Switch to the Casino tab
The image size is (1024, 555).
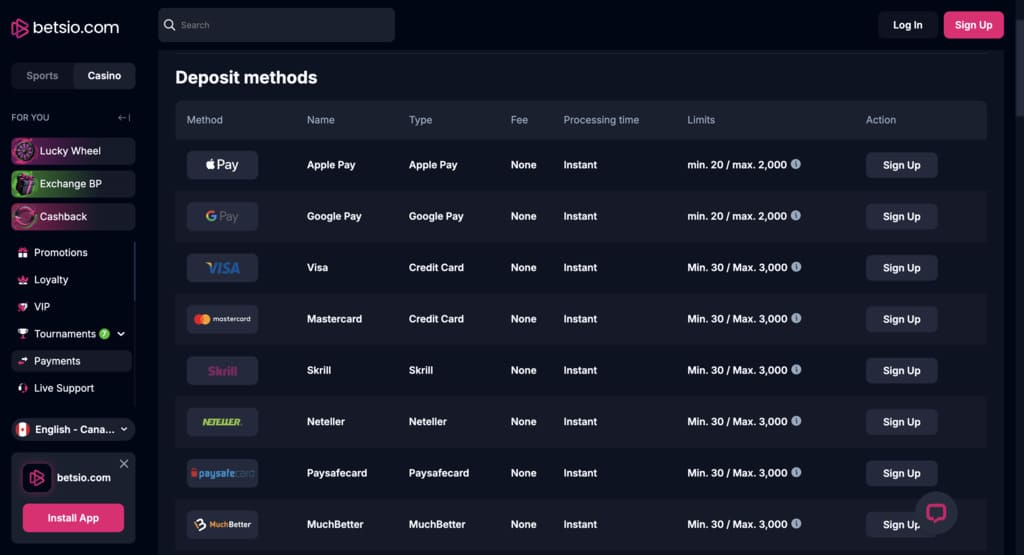click(104, 76)
